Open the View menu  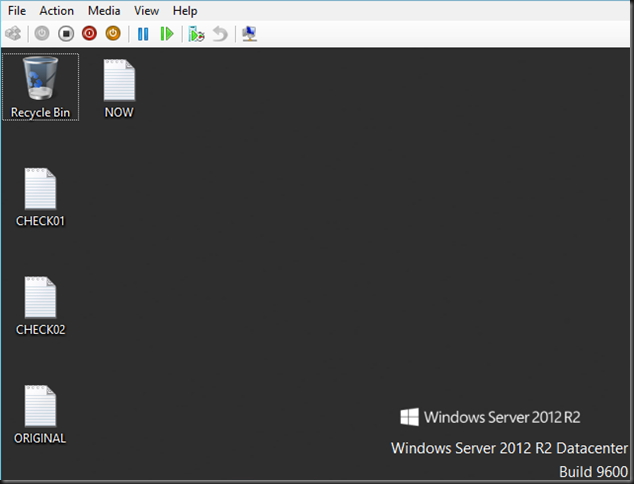point(146,11)
